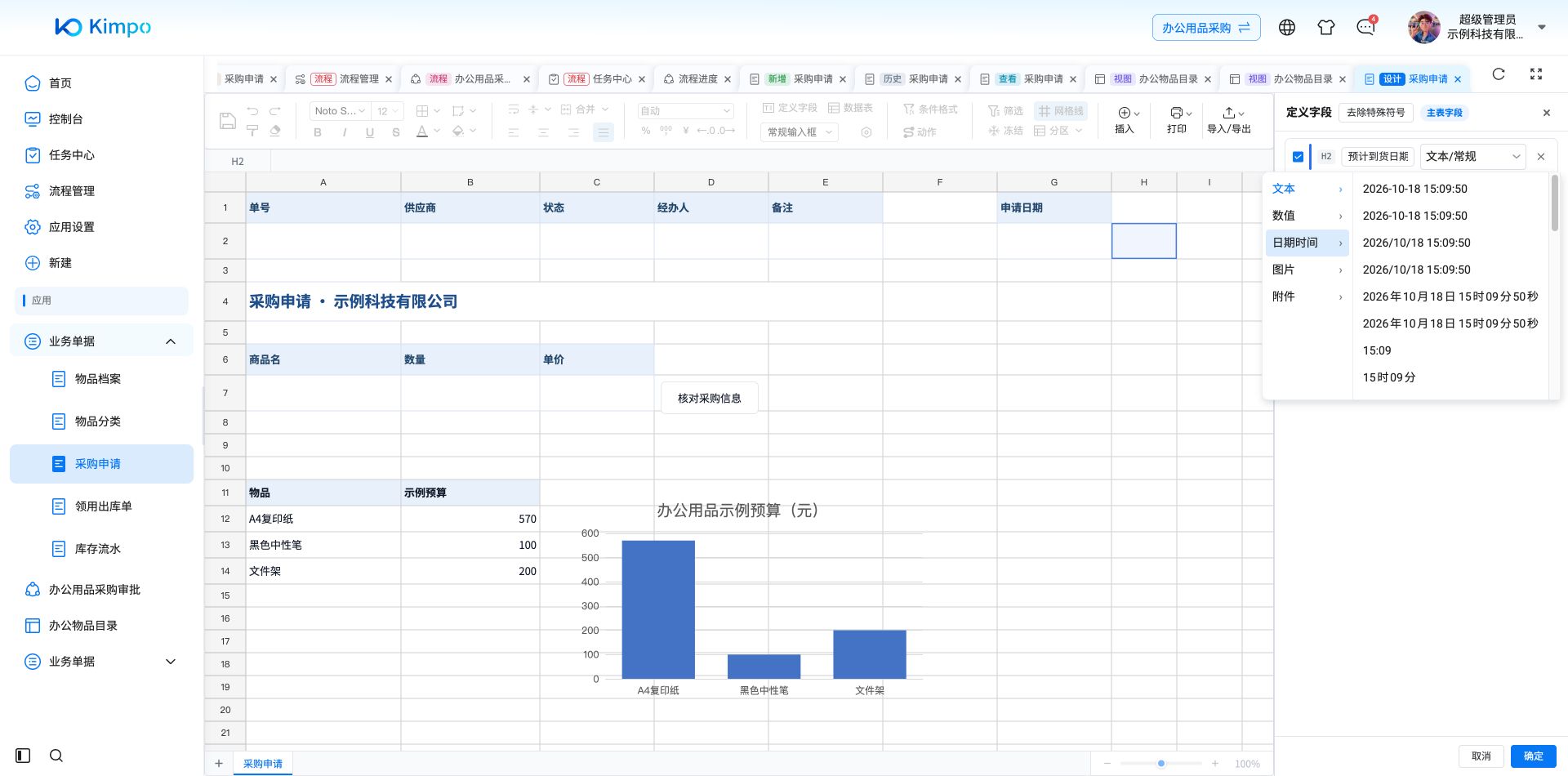Click the search icon in the sidebar footer
Image resolution: width=1568 pixels, height=776 pixels.
coord(56,756)
